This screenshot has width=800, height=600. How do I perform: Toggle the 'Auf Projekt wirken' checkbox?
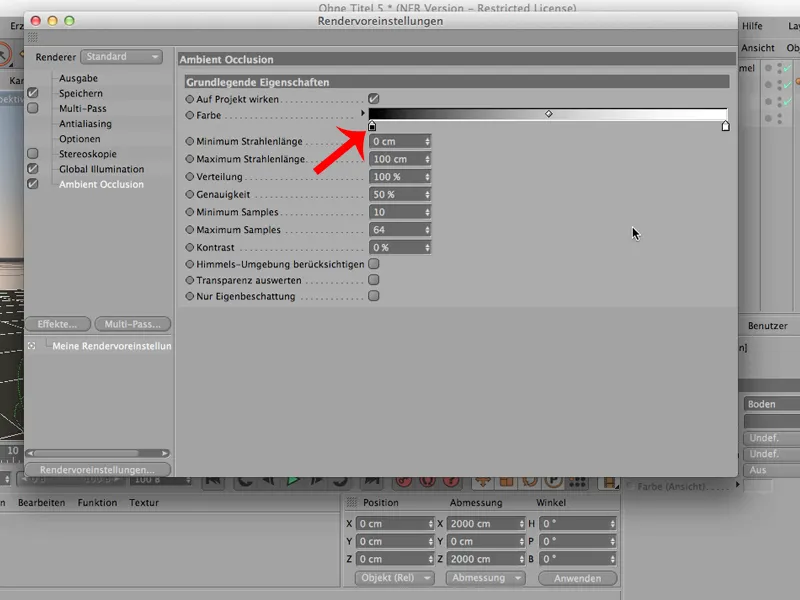point(374,98)
